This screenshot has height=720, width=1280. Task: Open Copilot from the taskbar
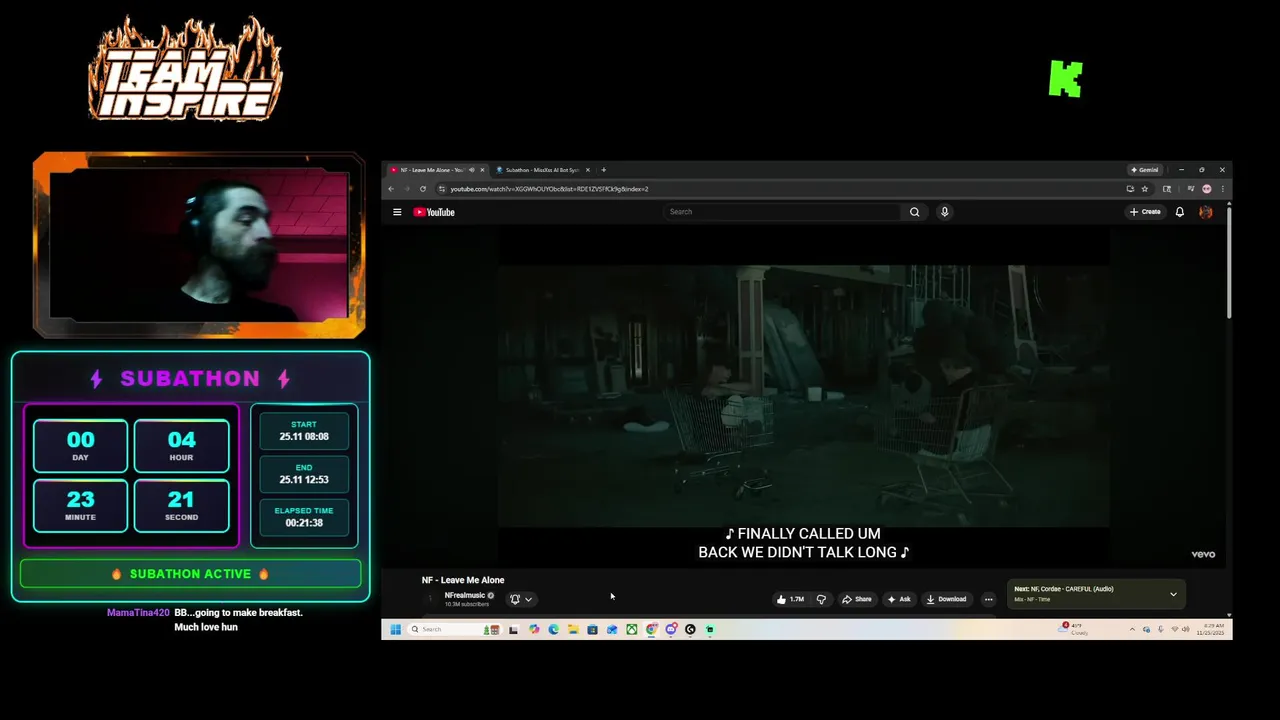click(x=534, y=629)
